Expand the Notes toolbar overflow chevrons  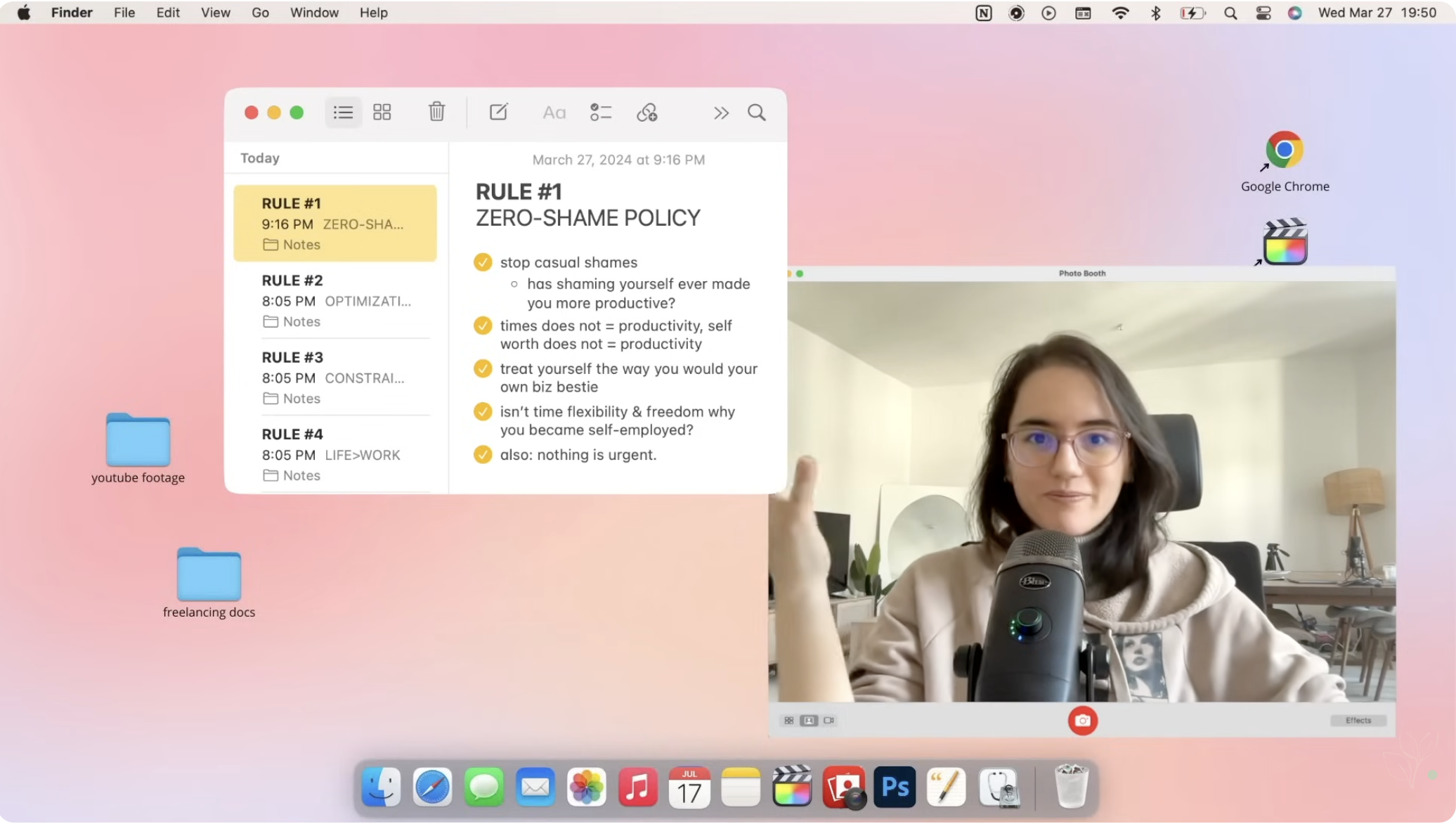coord(721,113)
